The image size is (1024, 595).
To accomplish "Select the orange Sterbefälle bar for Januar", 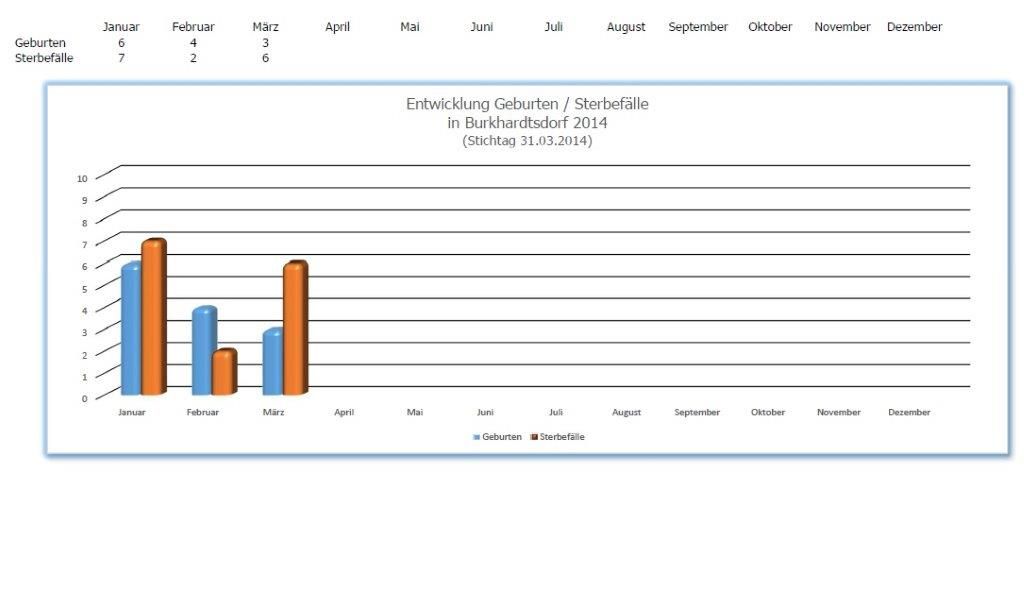I will [x=153, y=318].
